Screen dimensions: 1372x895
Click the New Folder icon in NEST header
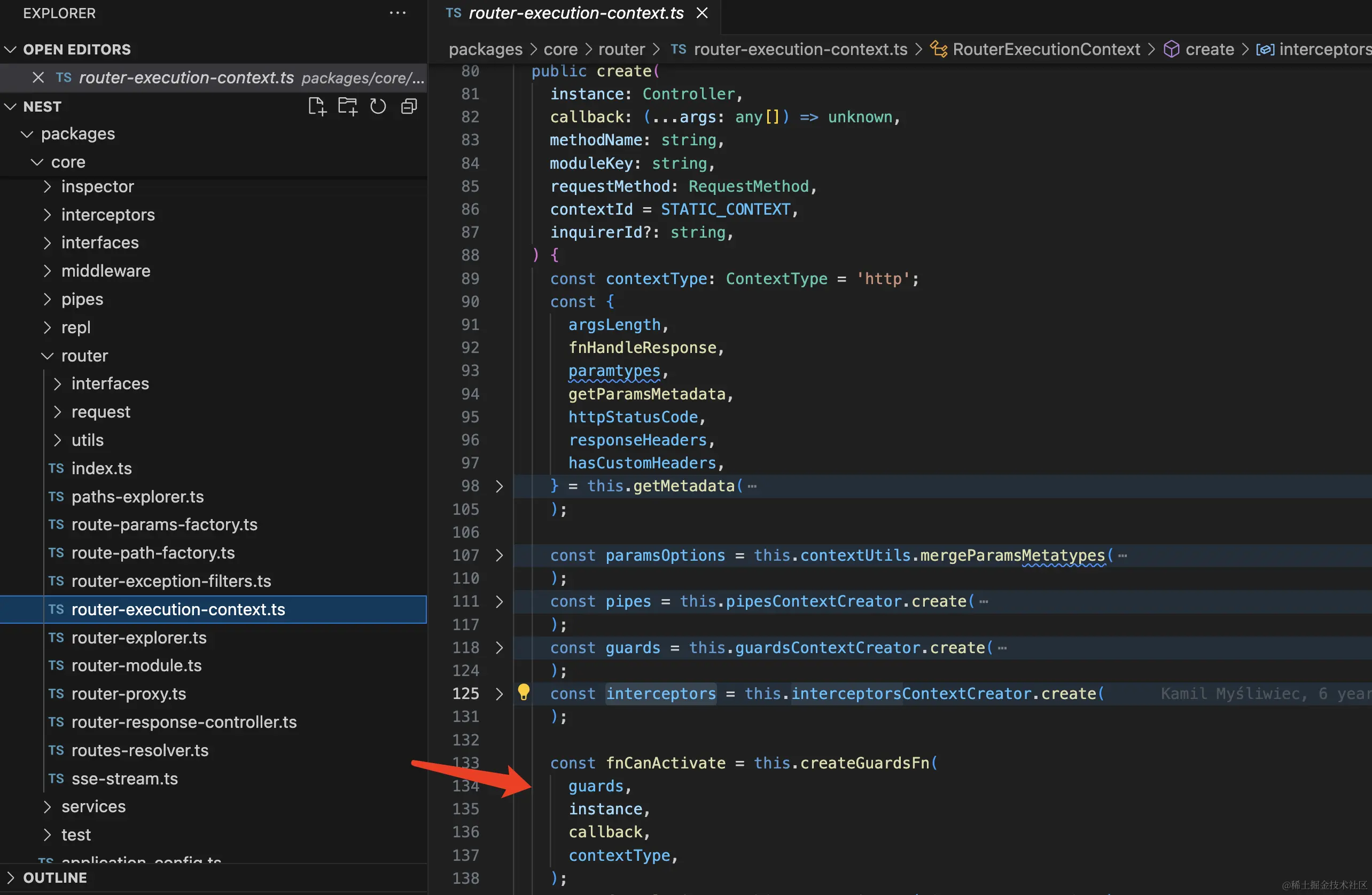pyautogui.click(x=347, y=107)
